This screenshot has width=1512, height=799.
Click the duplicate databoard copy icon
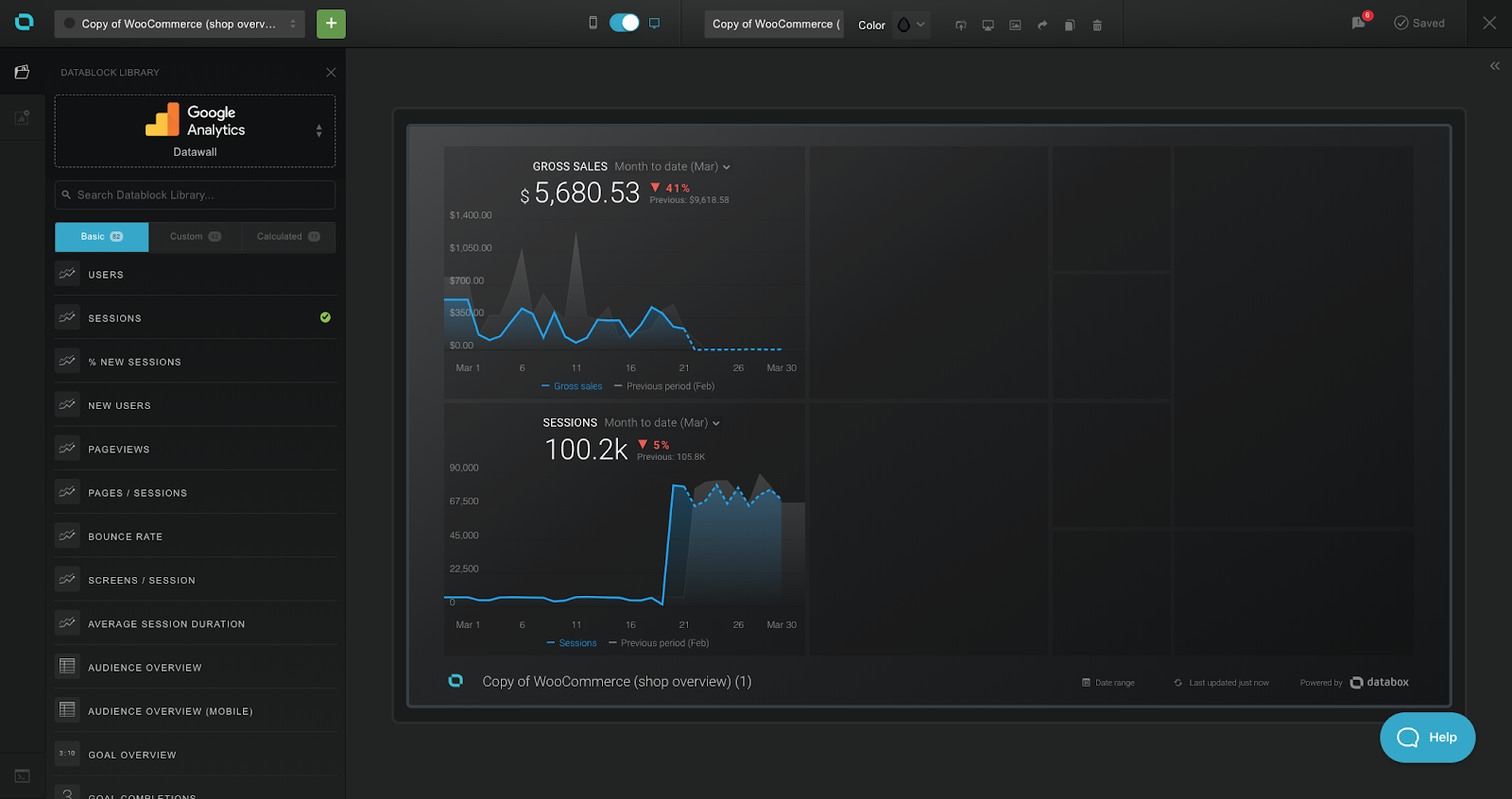tap(1070, 25)
